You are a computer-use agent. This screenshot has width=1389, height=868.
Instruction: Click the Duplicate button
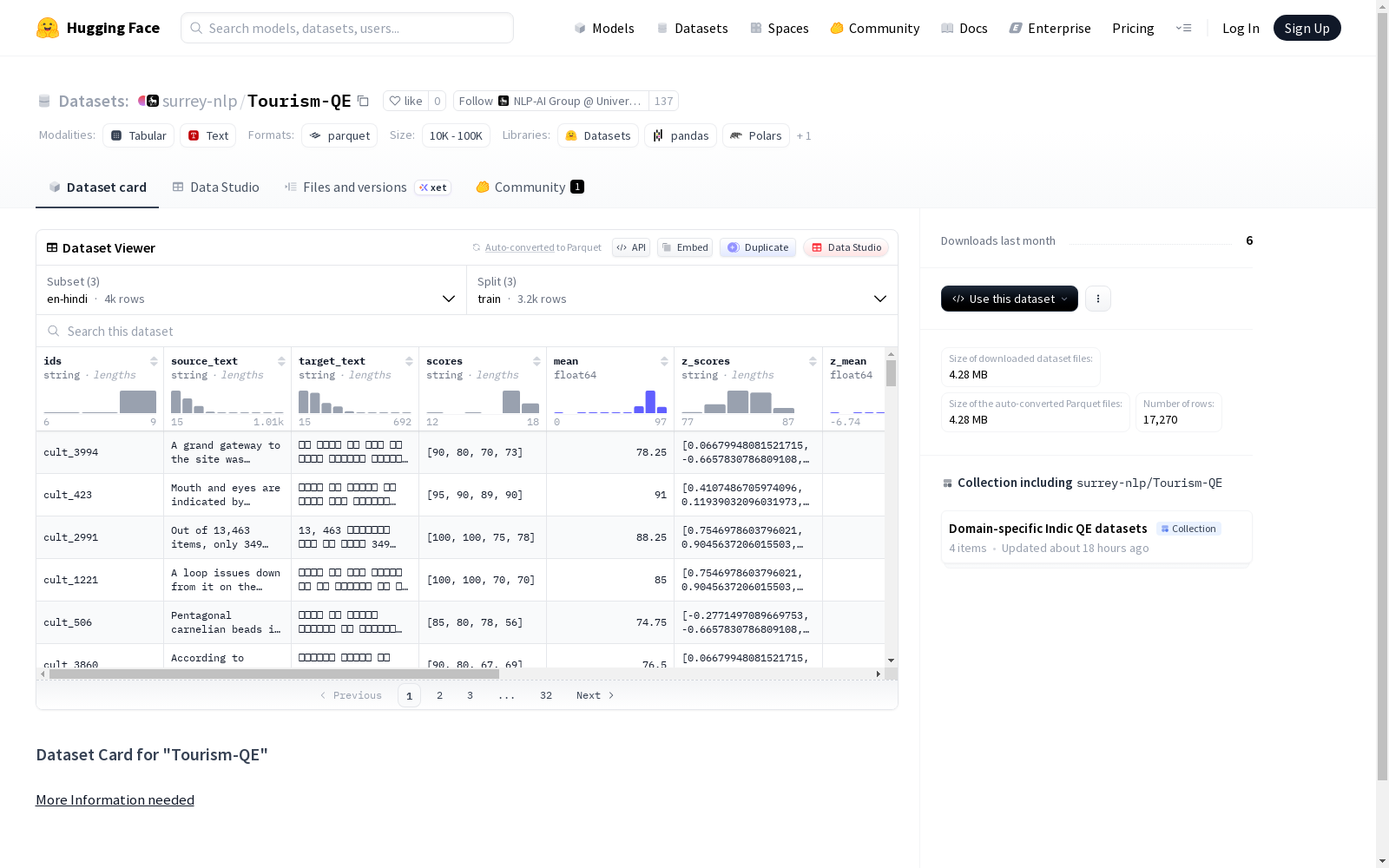[758, 247]
